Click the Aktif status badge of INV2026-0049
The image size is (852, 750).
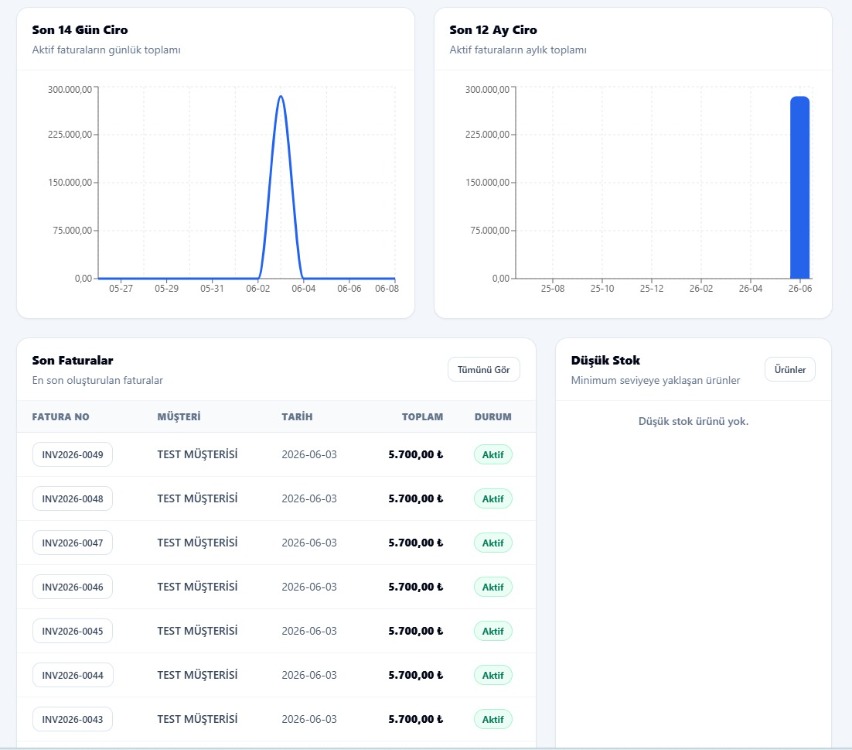click(x=493, y=454)
